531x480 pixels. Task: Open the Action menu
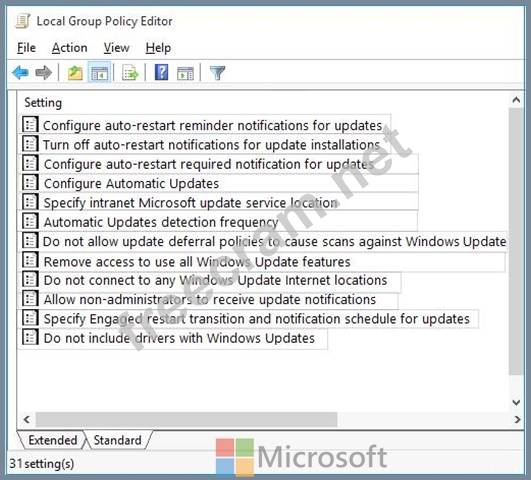coord(69,48)
